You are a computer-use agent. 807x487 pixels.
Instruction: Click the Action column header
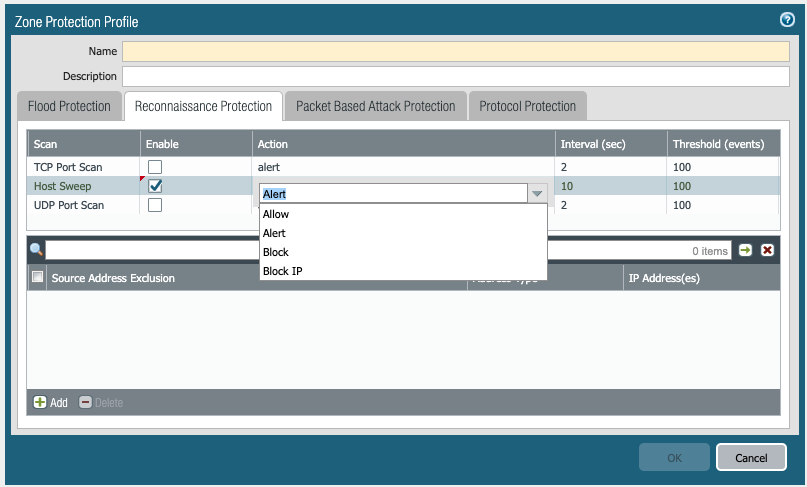pyautogui.click(x=404, y=144)
